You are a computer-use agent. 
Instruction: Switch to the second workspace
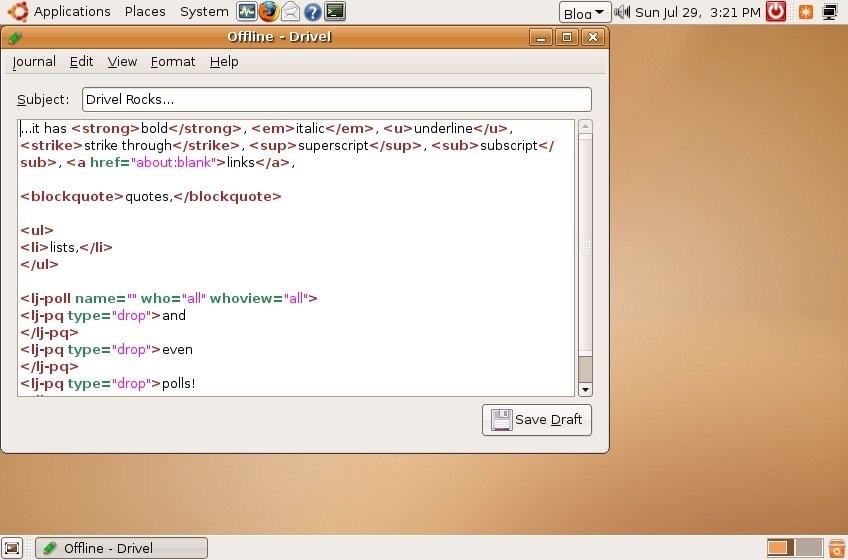tap(809, 548)
